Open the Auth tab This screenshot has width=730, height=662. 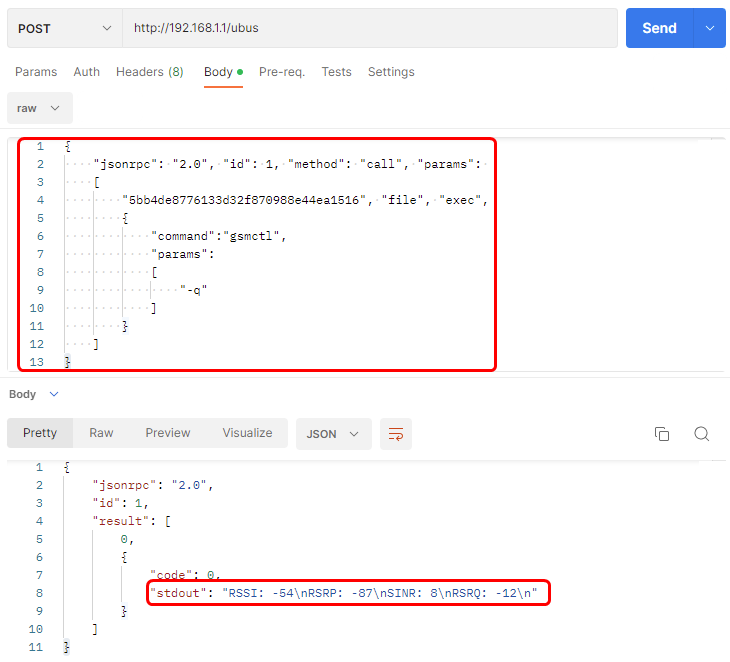pyautogui.click(x=87, y=72)
